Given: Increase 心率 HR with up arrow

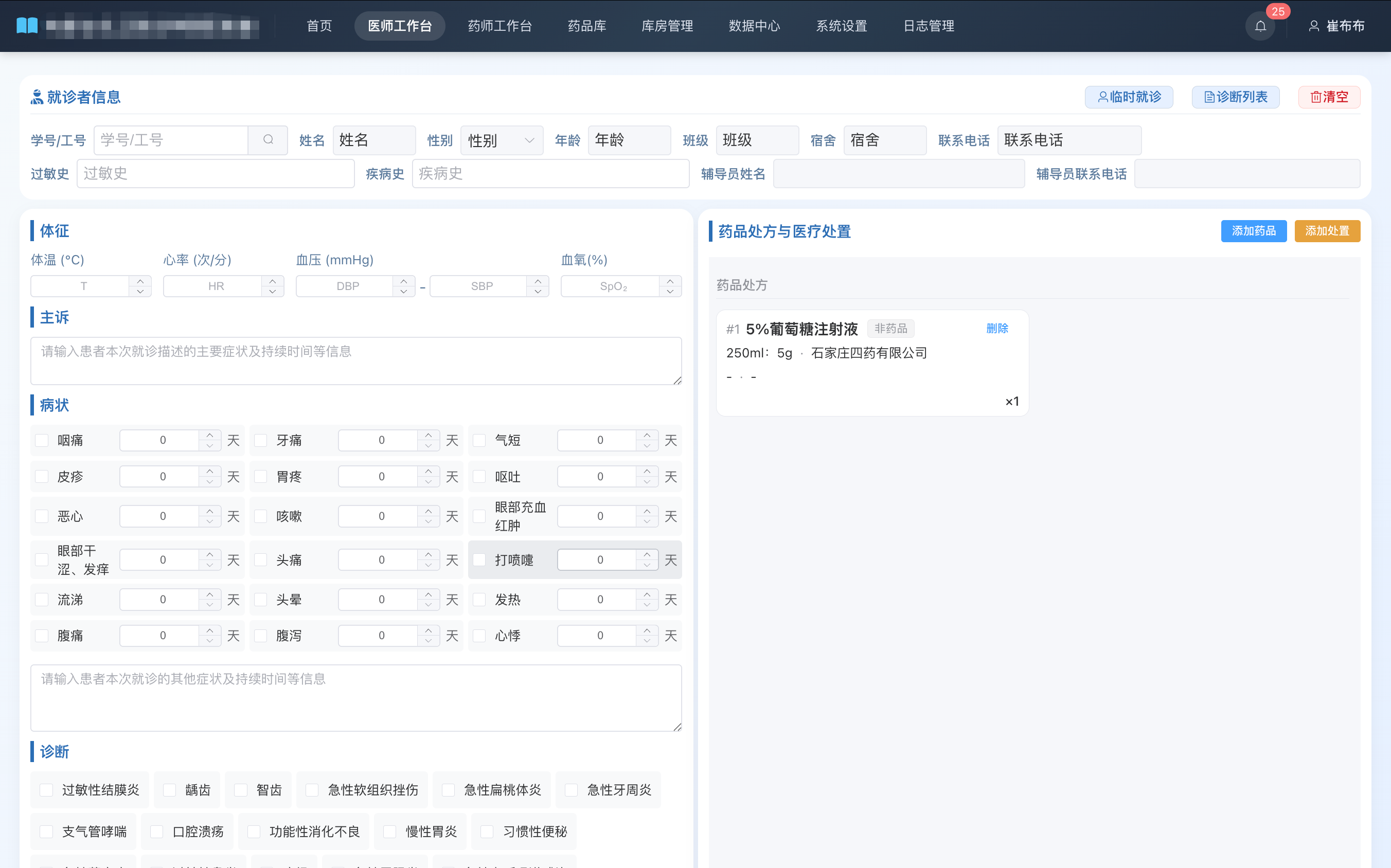Looking at the screenshot, I should coord(273,281).
